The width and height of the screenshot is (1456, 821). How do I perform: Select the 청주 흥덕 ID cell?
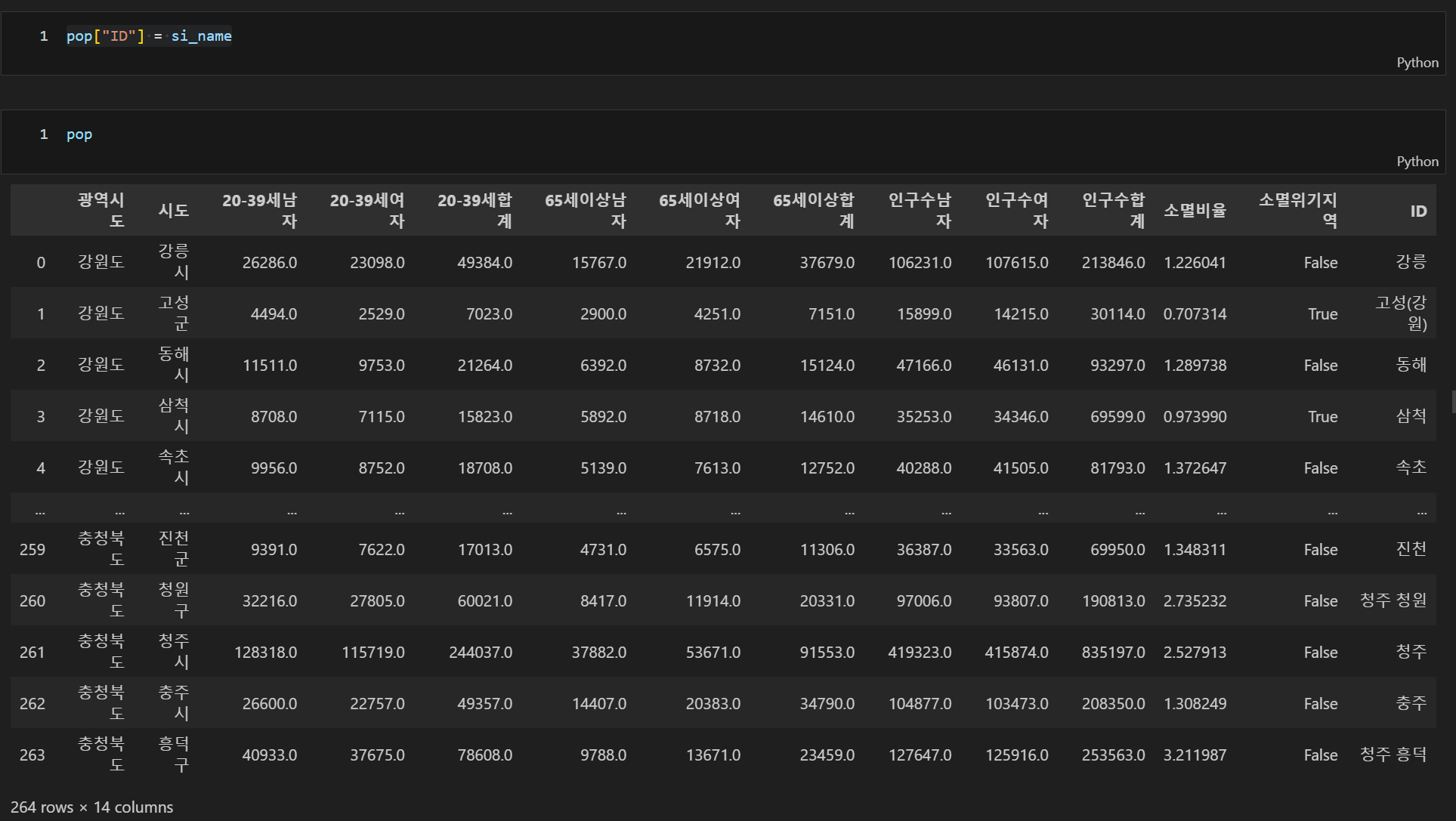(1393, 755)
